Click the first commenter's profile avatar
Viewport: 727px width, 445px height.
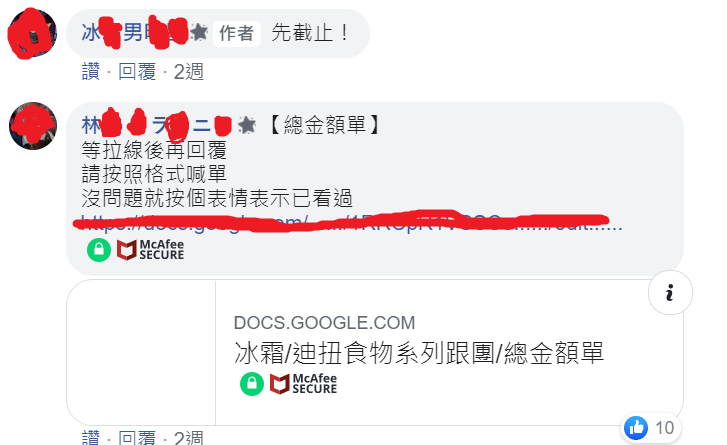pyautogui.click(x=32, y=33)
